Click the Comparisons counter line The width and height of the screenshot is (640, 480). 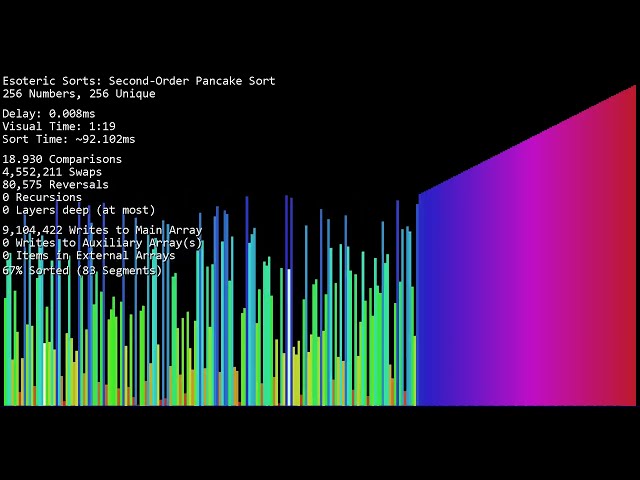point(62,159)
